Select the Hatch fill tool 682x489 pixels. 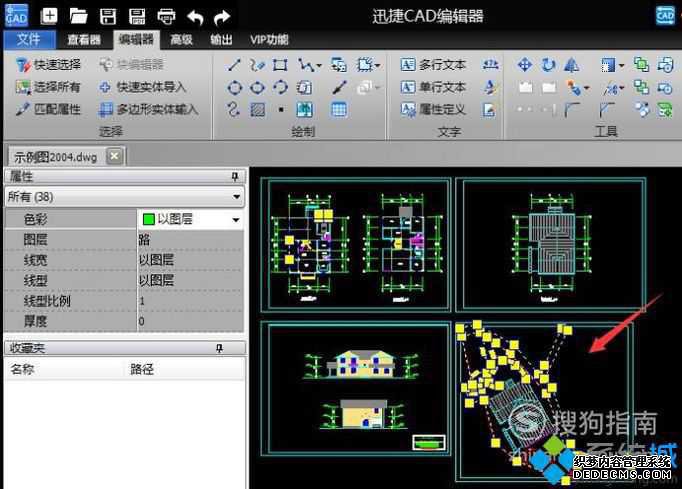[257, 110]
